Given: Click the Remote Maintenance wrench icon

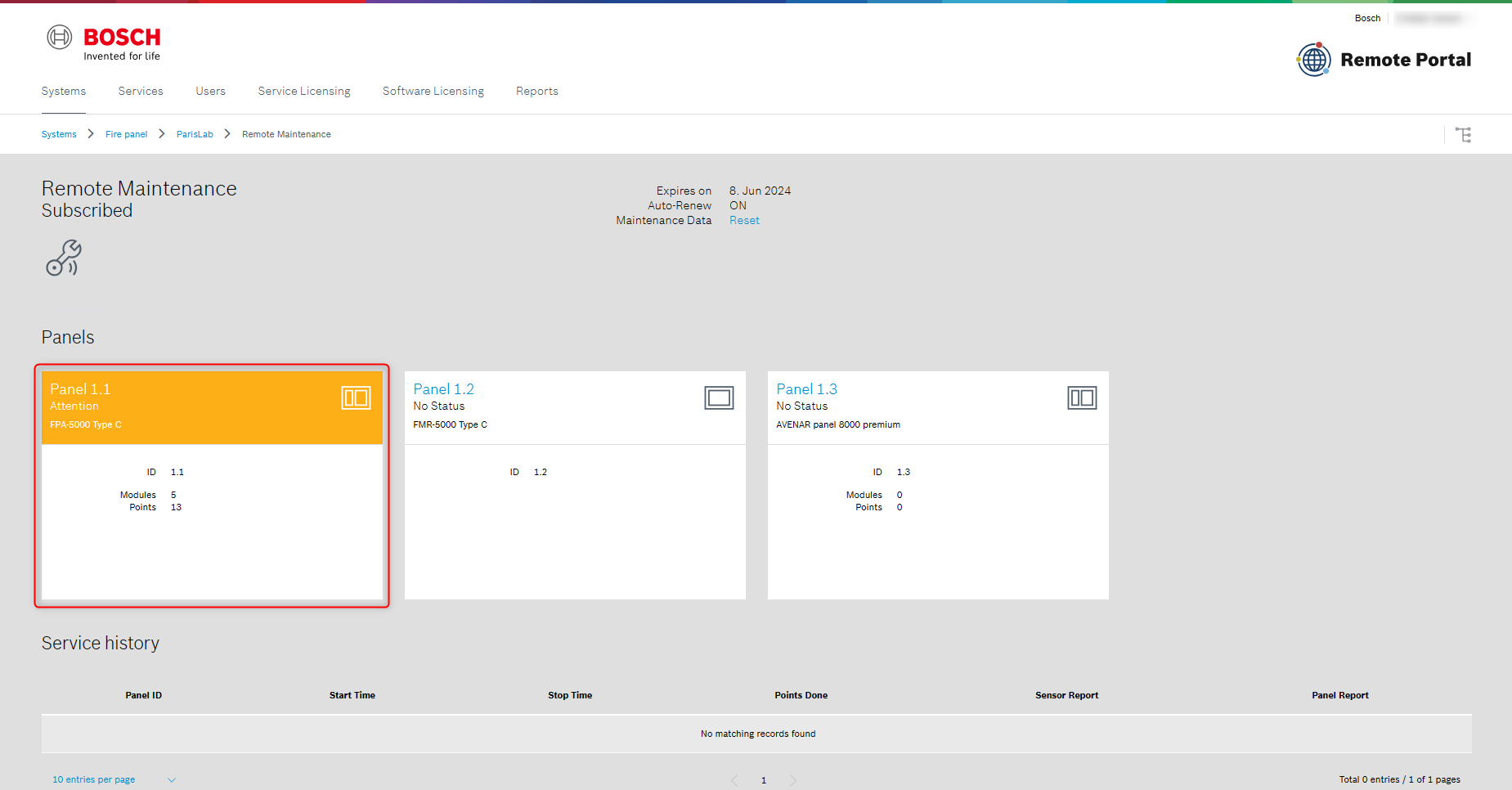Looking at the screenshot, I should pyautogui.click(x=64, y=258).
